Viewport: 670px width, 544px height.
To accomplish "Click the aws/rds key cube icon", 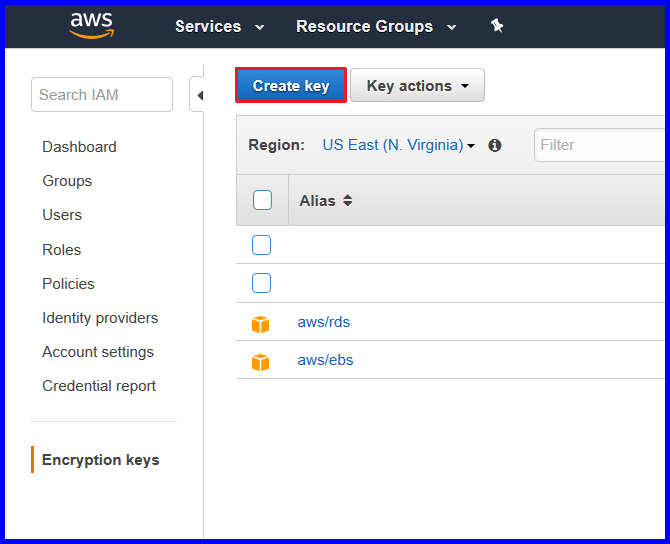I will [x=260, y=324].
